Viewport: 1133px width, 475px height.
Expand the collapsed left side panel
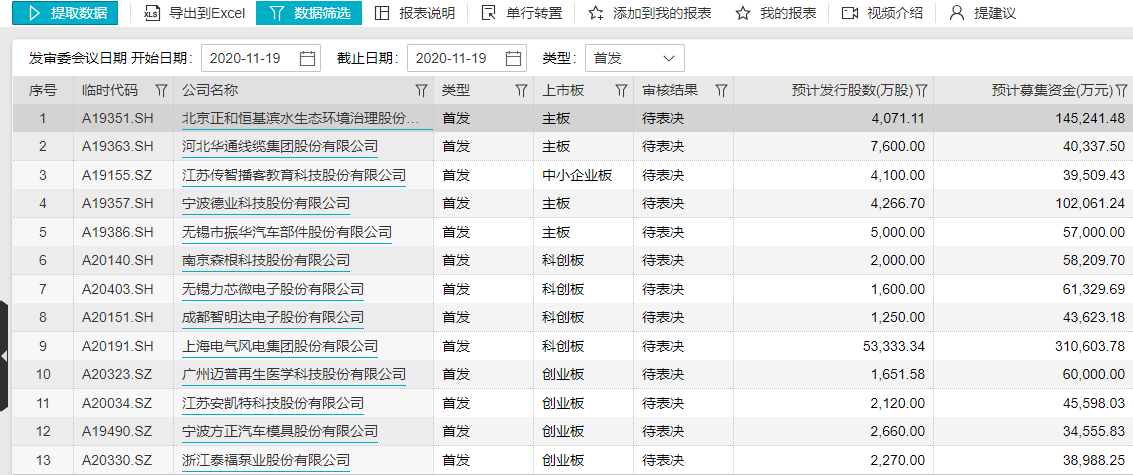(4, 356)
